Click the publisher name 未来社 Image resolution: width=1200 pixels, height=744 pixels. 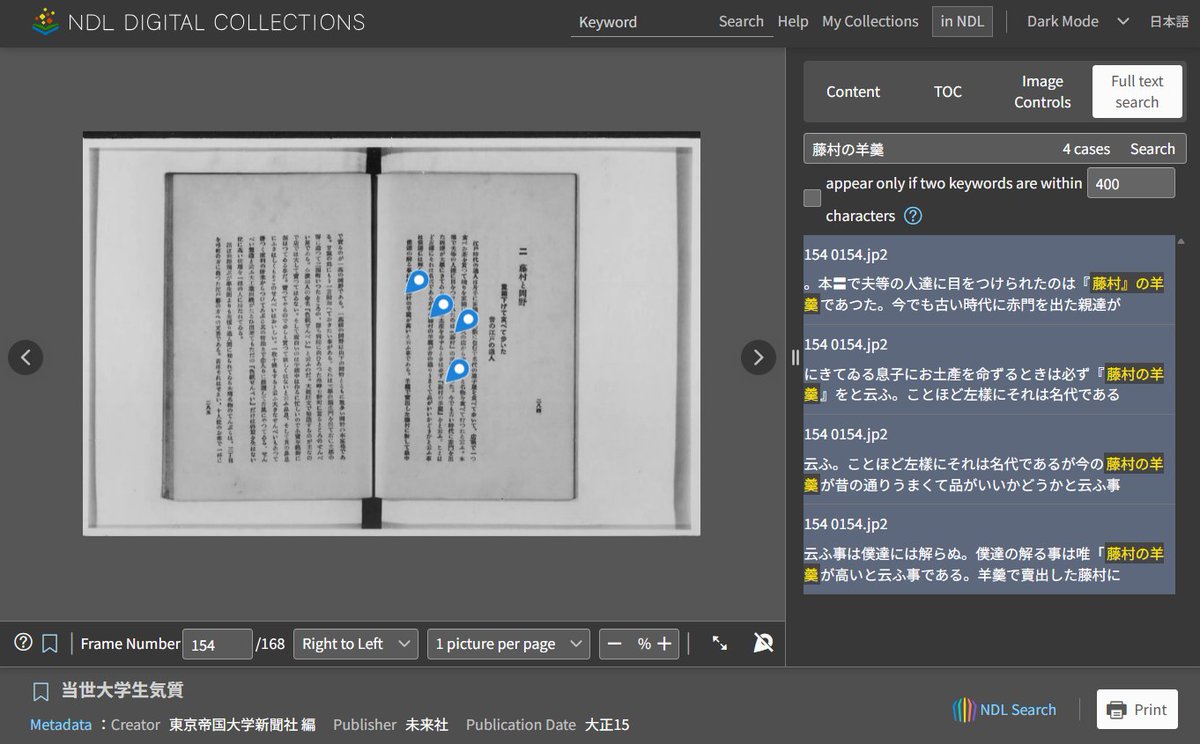tap(427, 724)
